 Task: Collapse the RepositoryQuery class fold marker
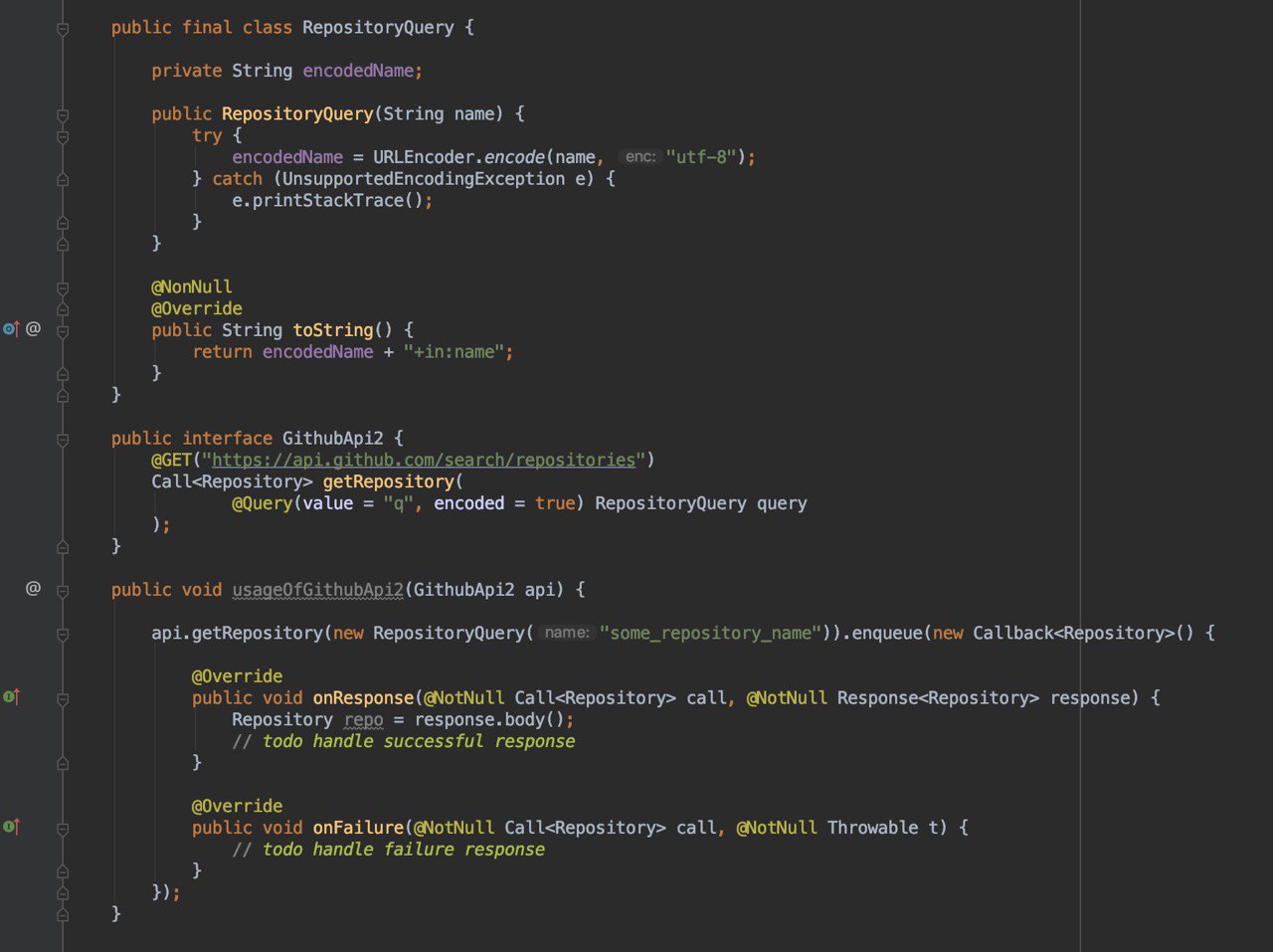coord(63,29)
